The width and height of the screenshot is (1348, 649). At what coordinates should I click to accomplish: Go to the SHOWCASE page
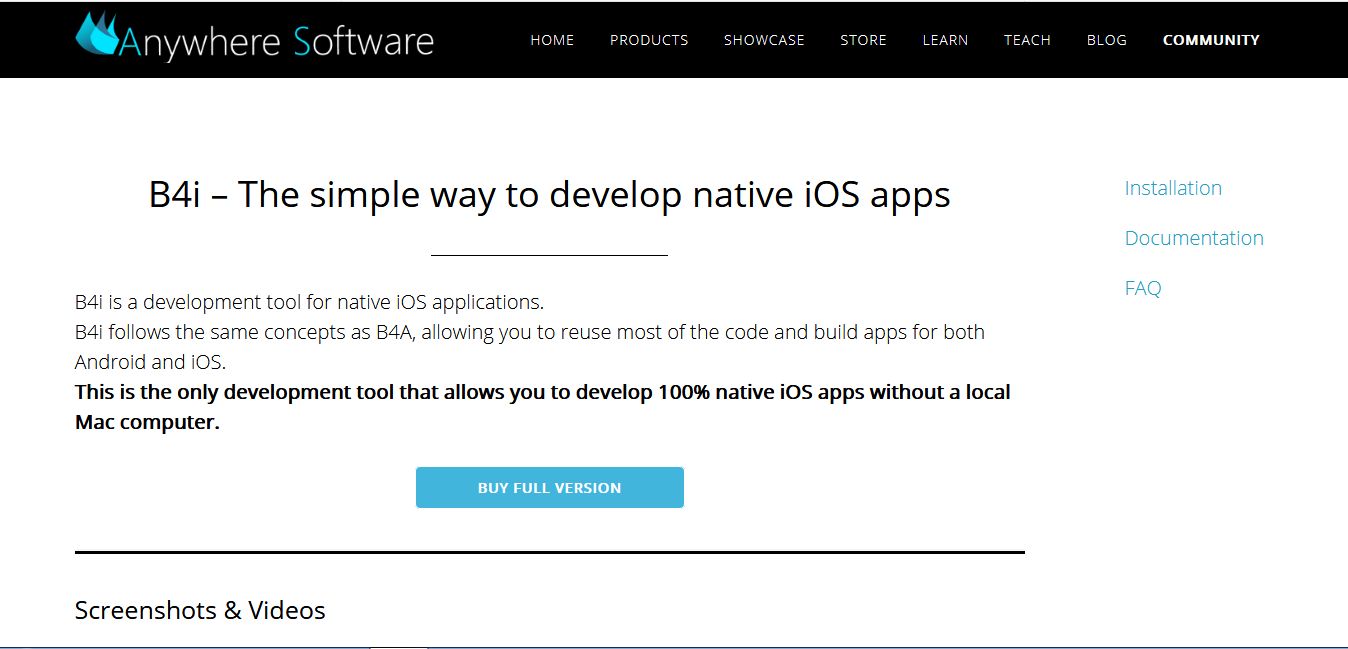[x=764, y=40]
